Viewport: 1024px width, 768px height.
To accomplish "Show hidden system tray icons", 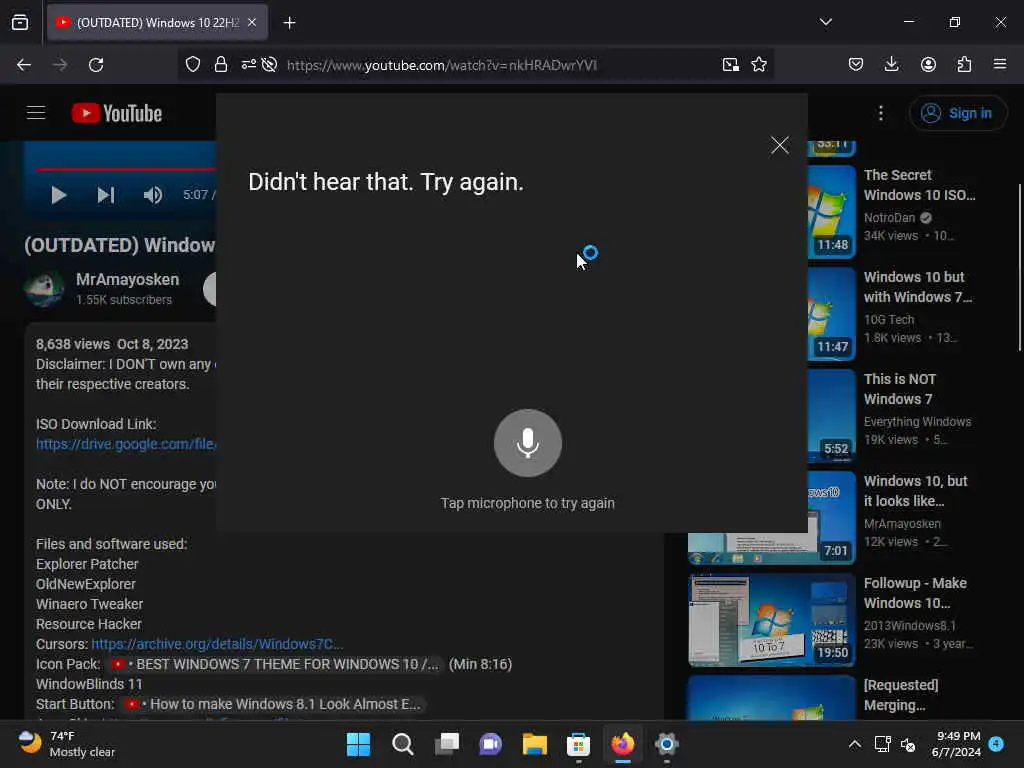I will [854, 744].
